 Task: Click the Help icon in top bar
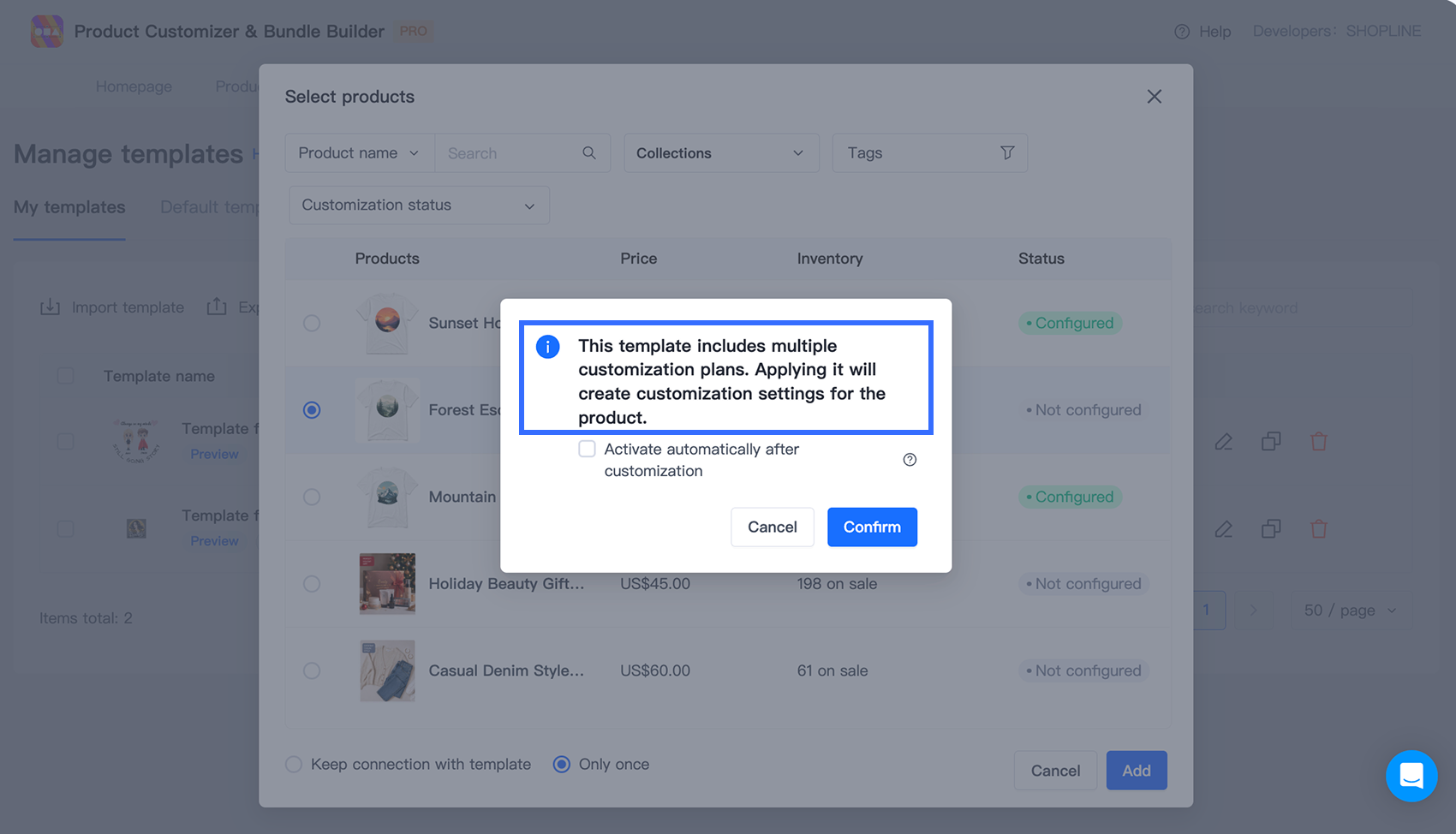coord(1182,31)
